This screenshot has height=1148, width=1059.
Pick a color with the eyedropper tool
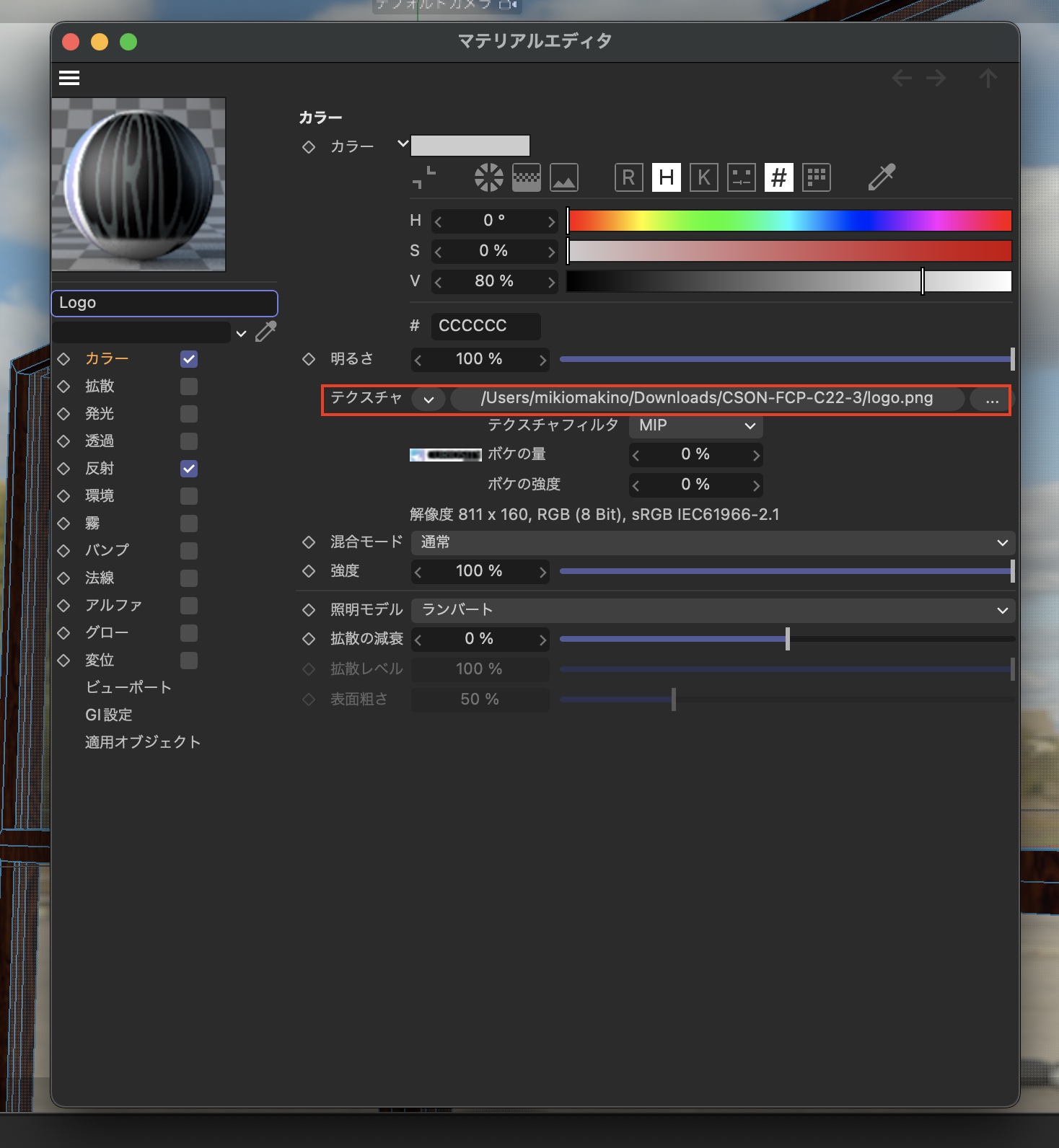(x=881, y=177)
